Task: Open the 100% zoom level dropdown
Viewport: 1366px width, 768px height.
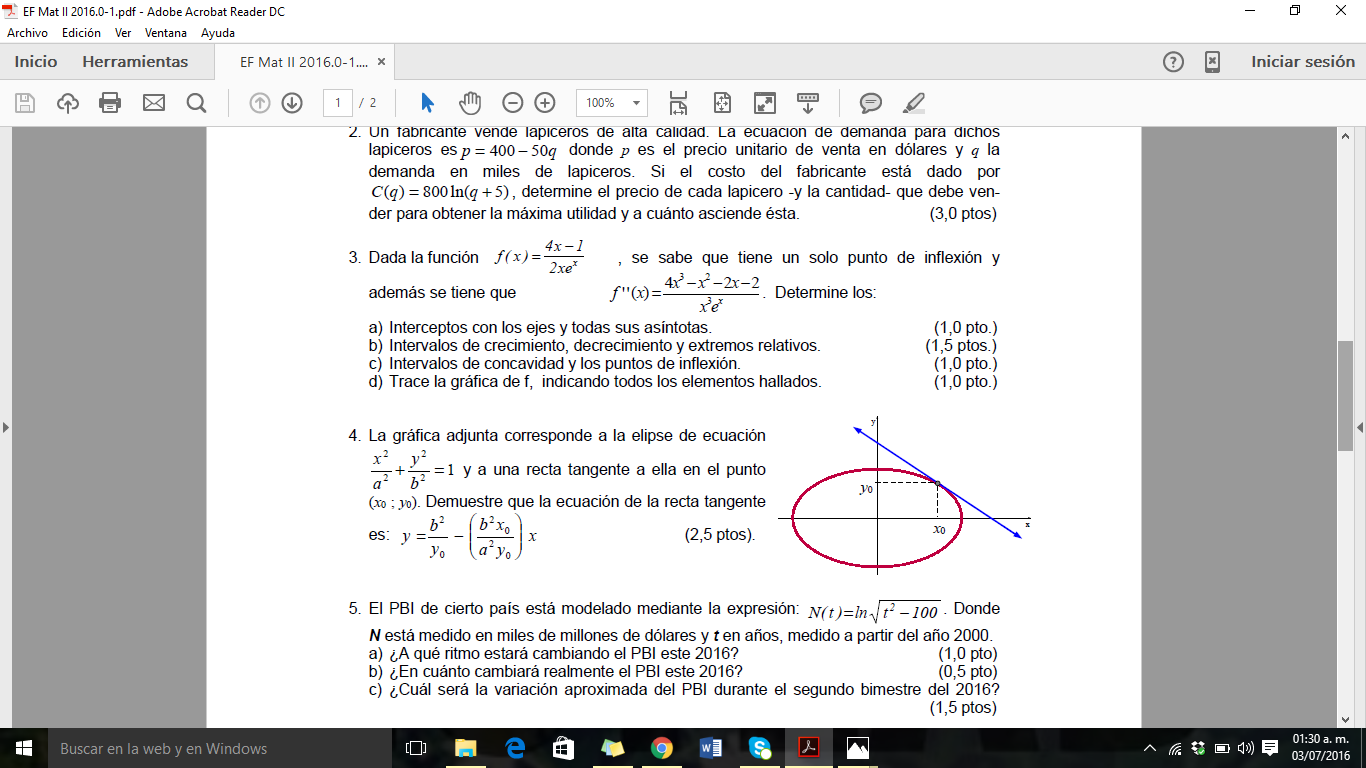Action: click(x=636, y=103)
